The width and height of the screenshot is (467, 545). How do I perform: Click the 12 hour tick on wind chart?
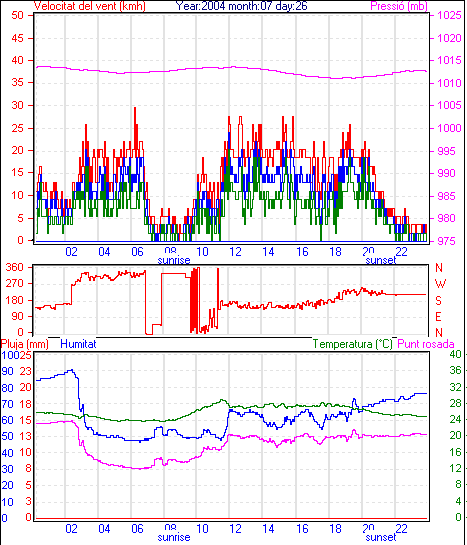click(235, 251)
